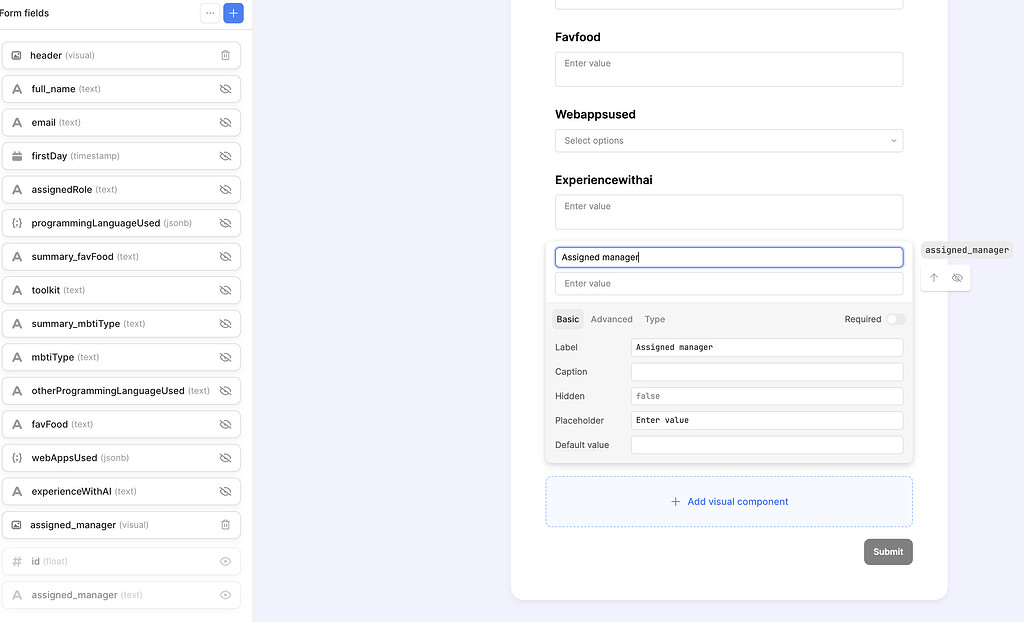Viewport: 1024px width, 622px height.
Task: Click the hide icon in assigned_manager popup
Action: (x=957, y=277)
